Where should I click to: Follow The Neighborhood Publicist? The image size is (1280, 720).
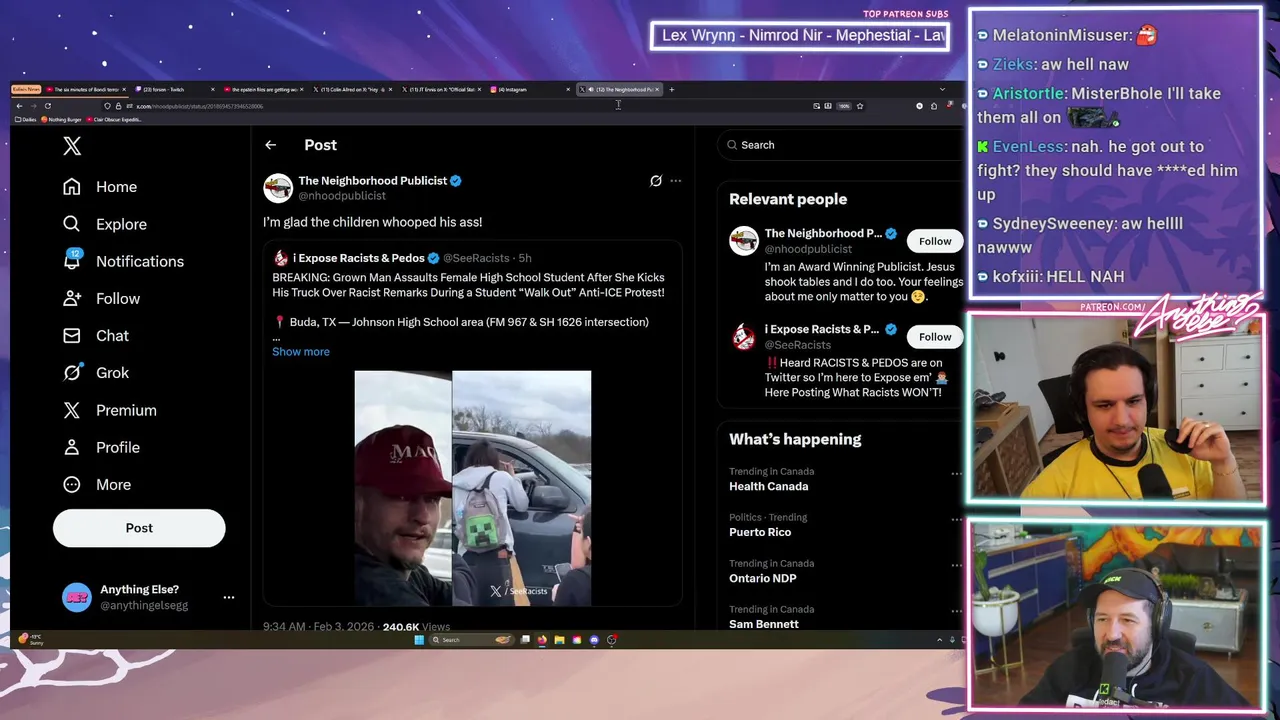935,241
